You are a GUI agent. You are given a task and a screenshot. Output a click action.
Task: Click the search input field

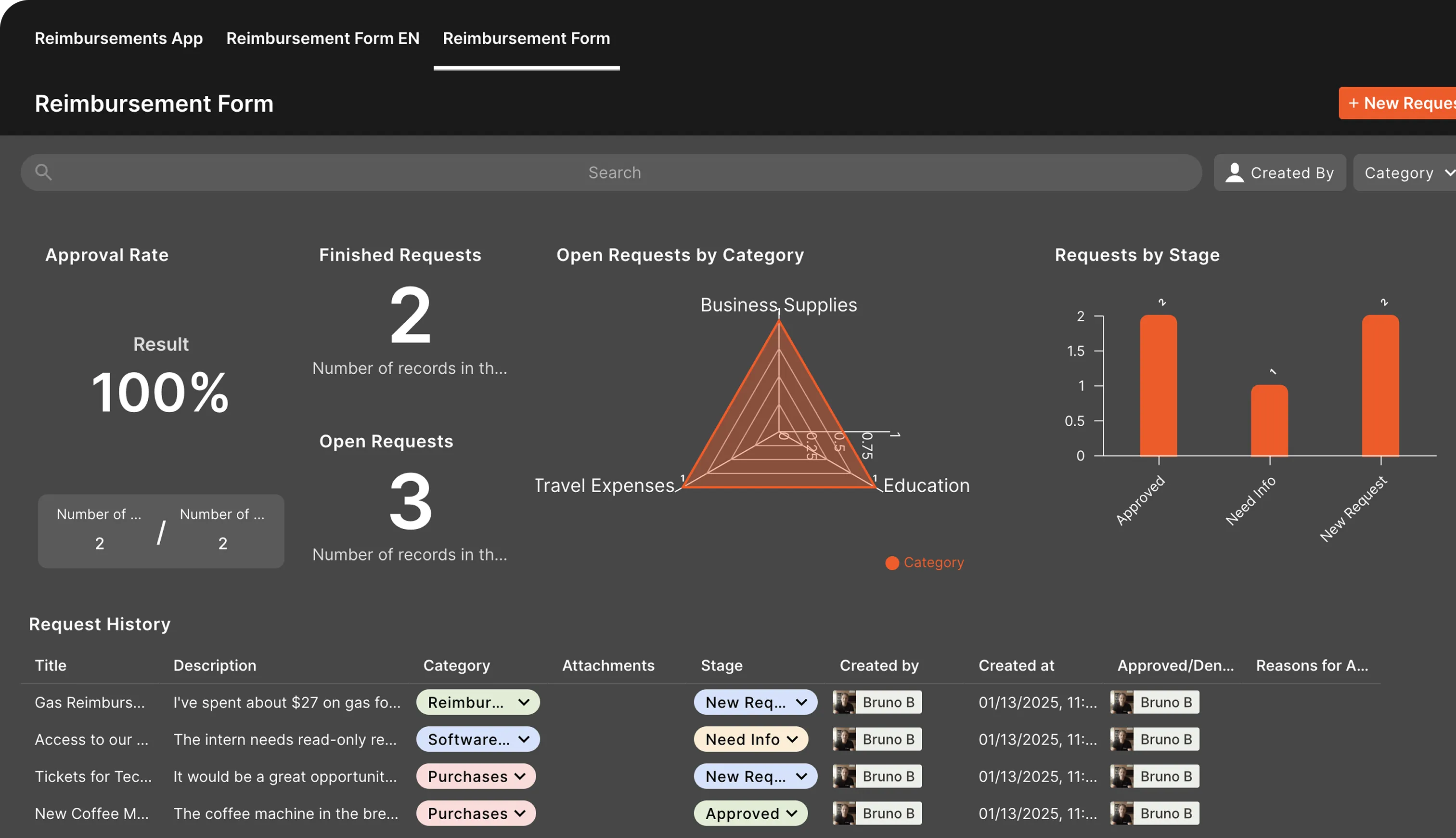pos(614,172)
